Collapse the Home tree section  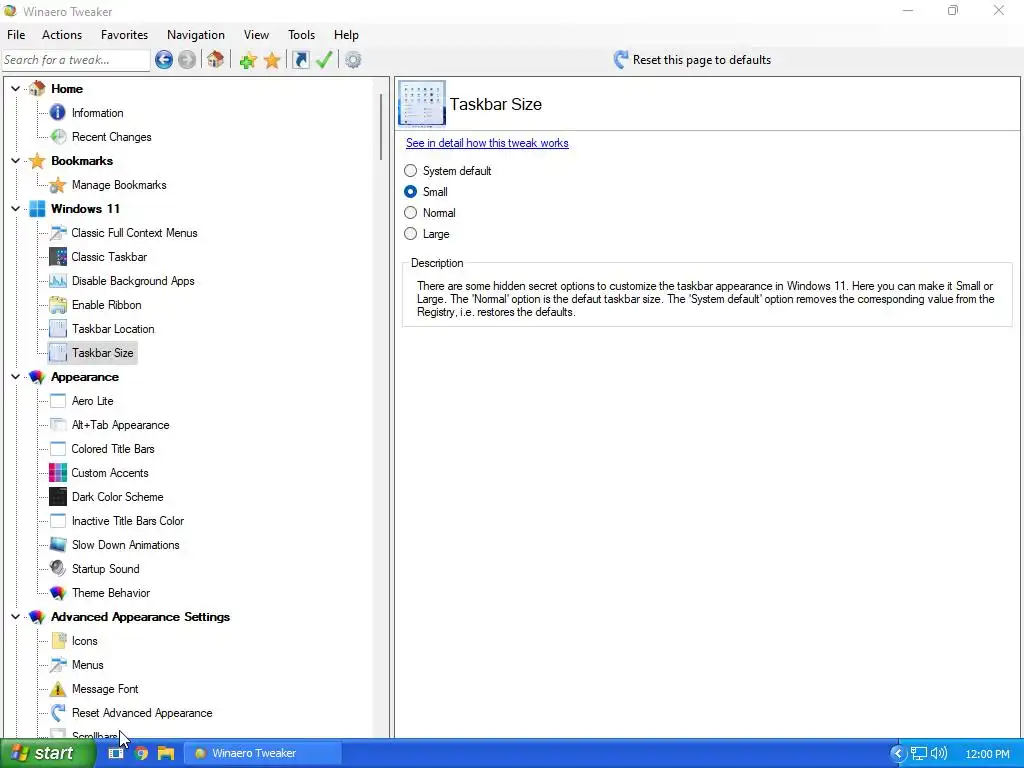click(16, 89)
